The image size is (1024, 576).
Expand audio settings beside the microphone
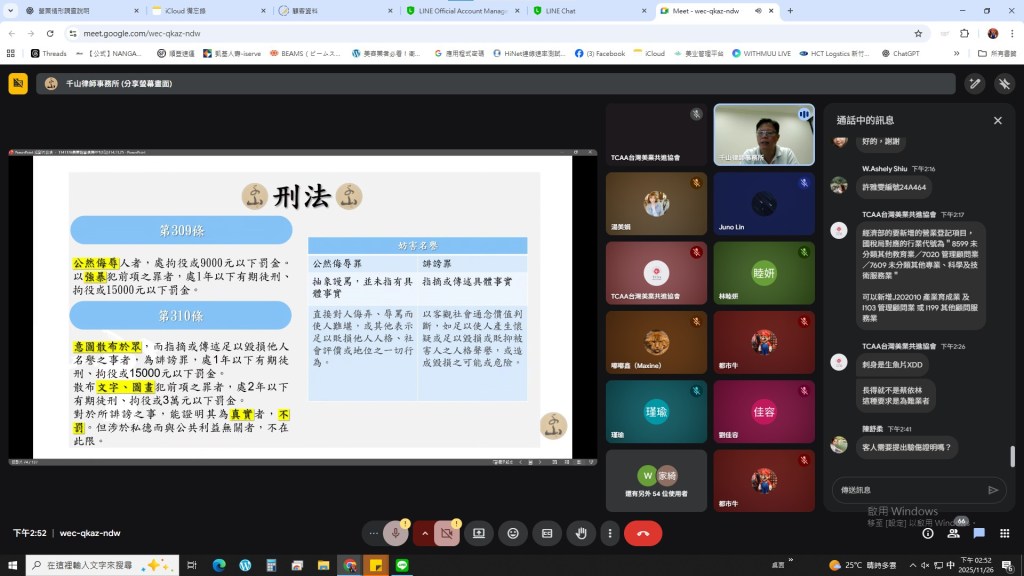(x=373, y=533)
